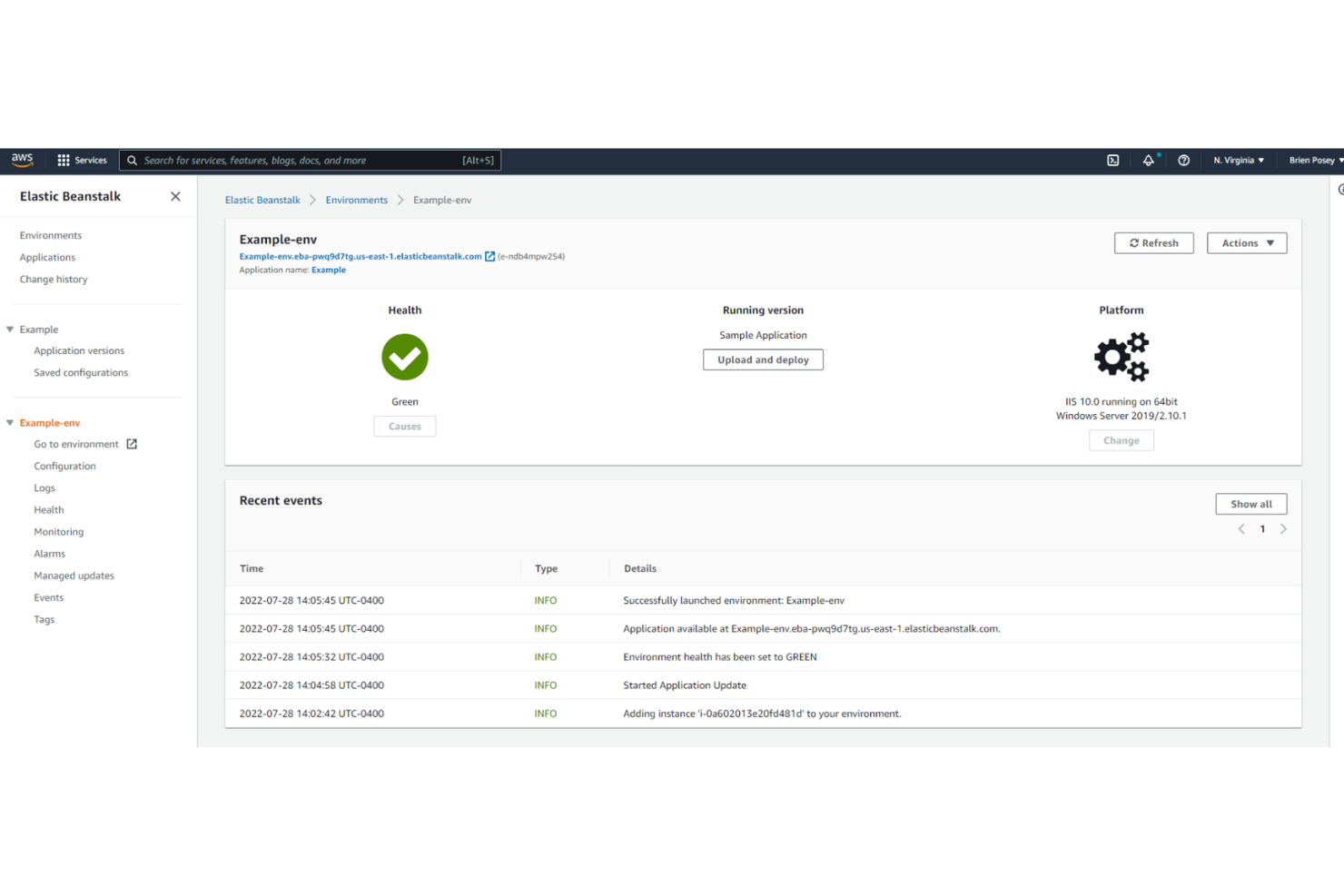The width and height of the screenshot is (1344, 896).
Task: Open the N. Virginia region selector
Action: (1238, 160)
